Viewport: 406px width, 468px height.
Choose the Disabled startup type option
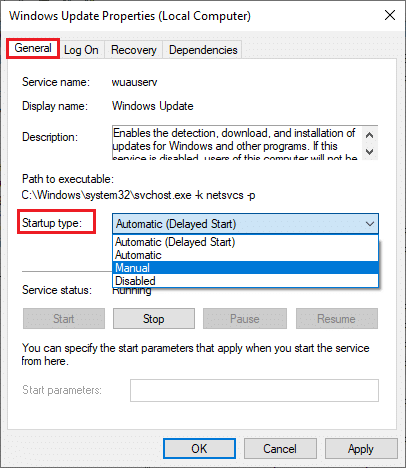click(x=246, y=281)
